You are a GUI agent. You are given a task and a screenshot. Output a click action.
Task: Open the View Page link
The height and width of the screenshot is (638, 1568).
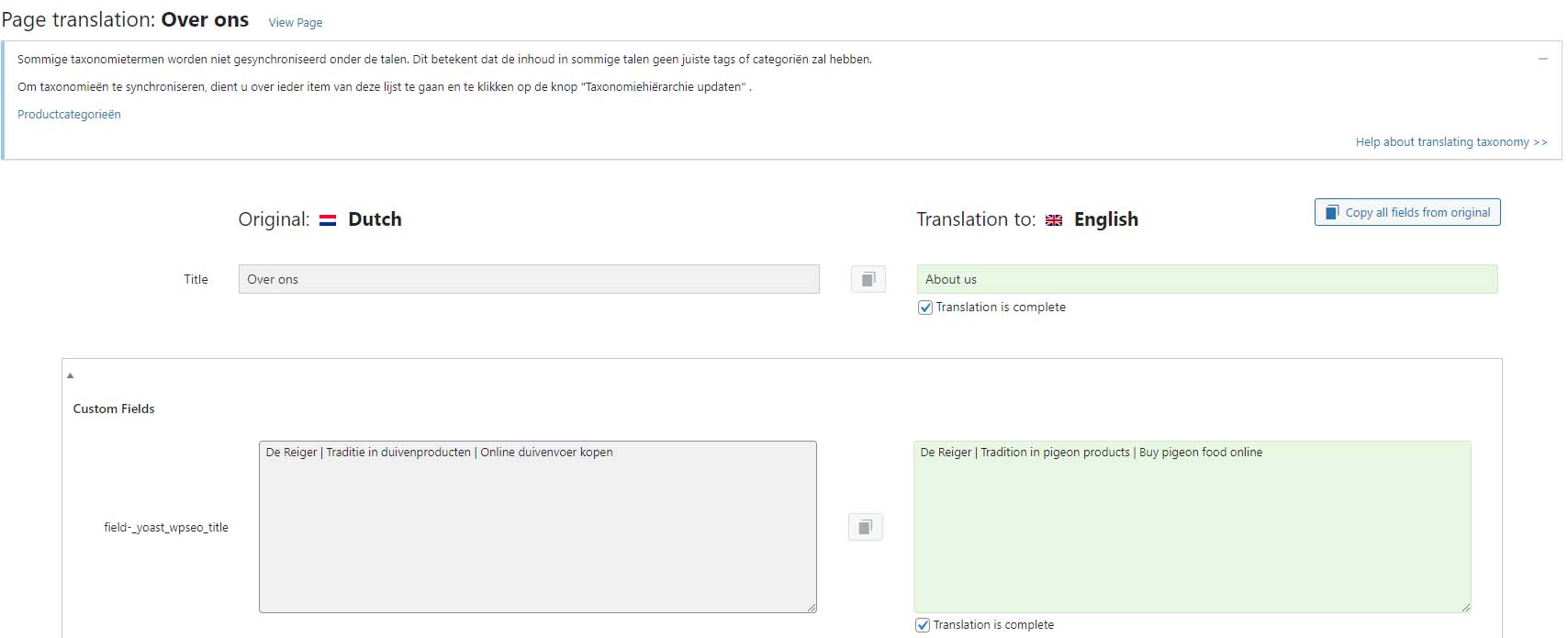(x=296, y=22)
